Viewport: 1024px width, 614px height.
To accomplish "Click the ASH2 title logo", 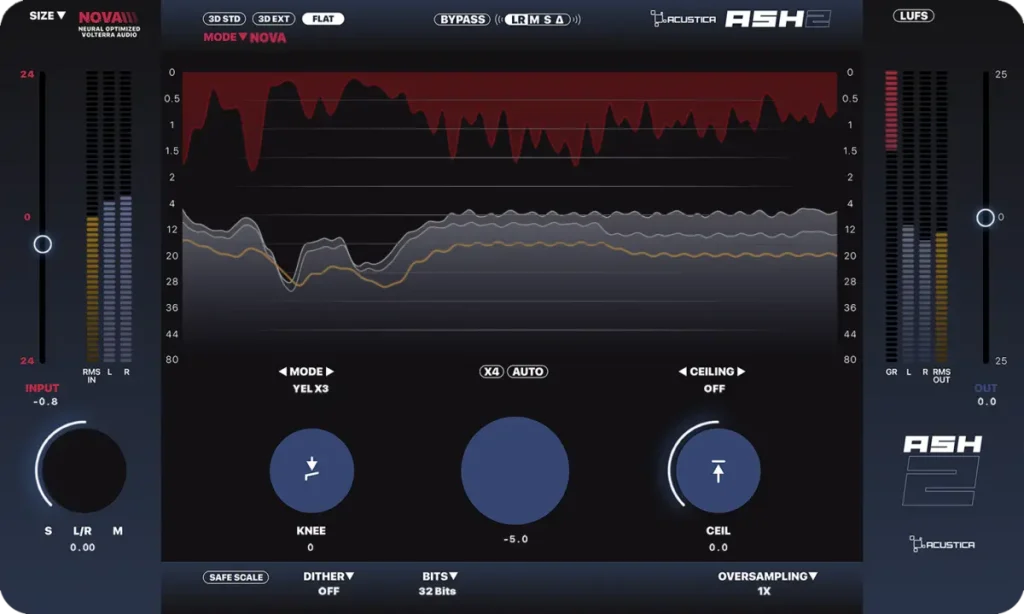I will (777, 19).
